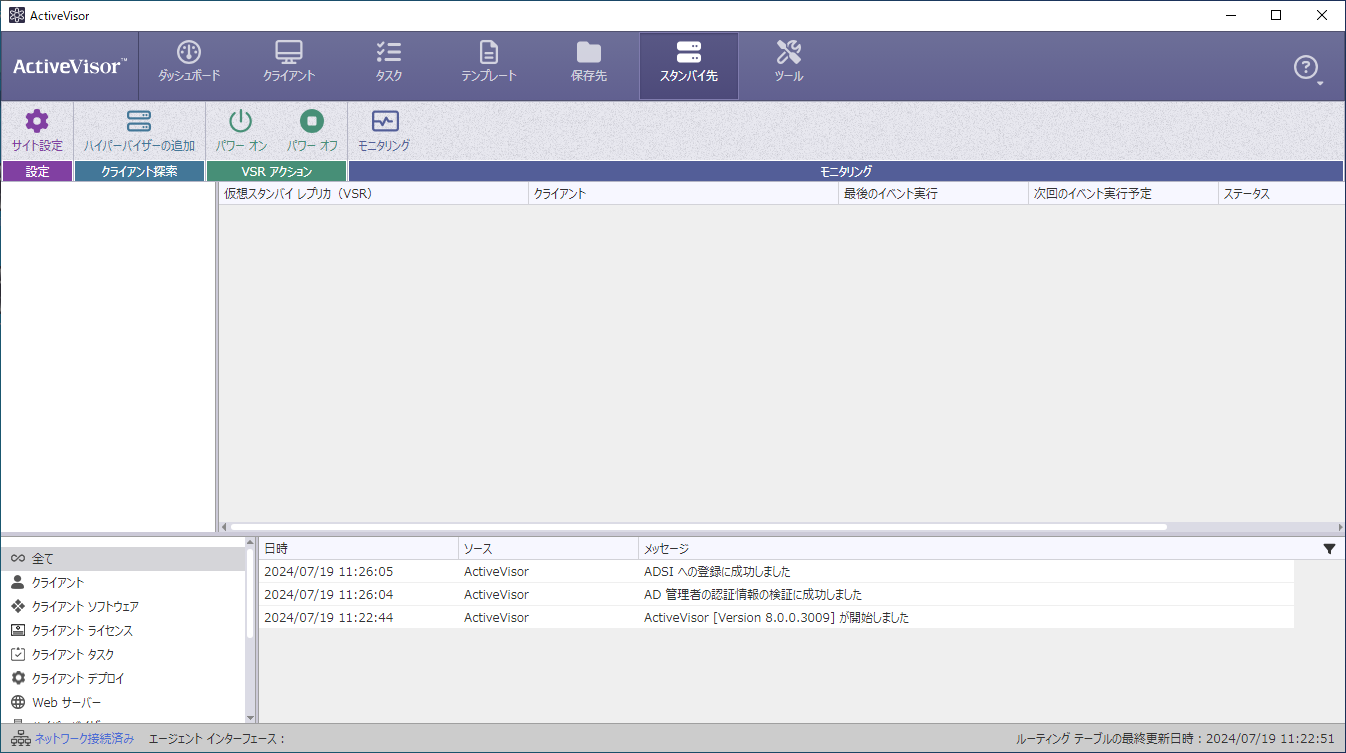Click the network connection icon in status bar

click(21, 739)
